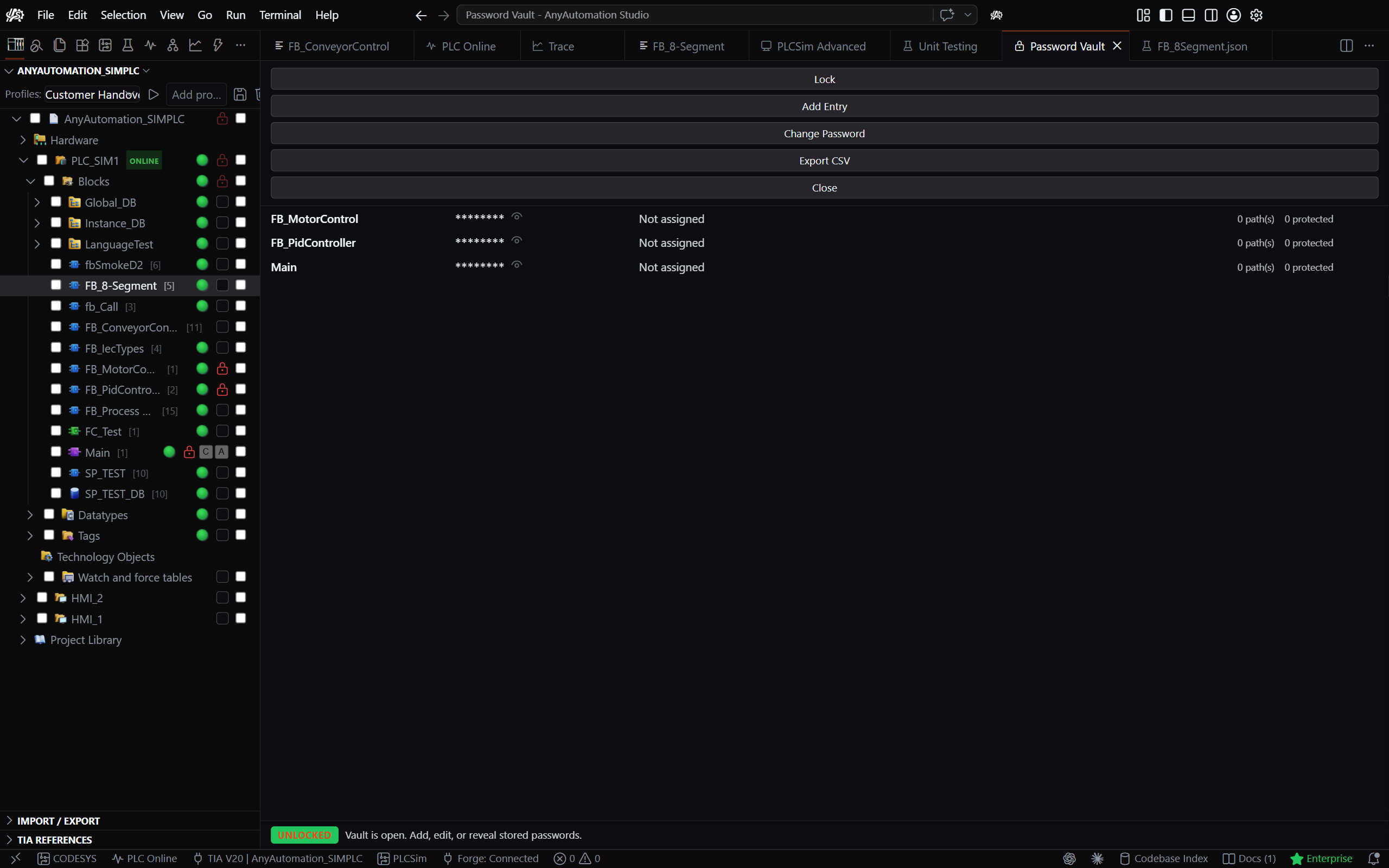Open the Manage settings gear icon

click(1257, 16)
